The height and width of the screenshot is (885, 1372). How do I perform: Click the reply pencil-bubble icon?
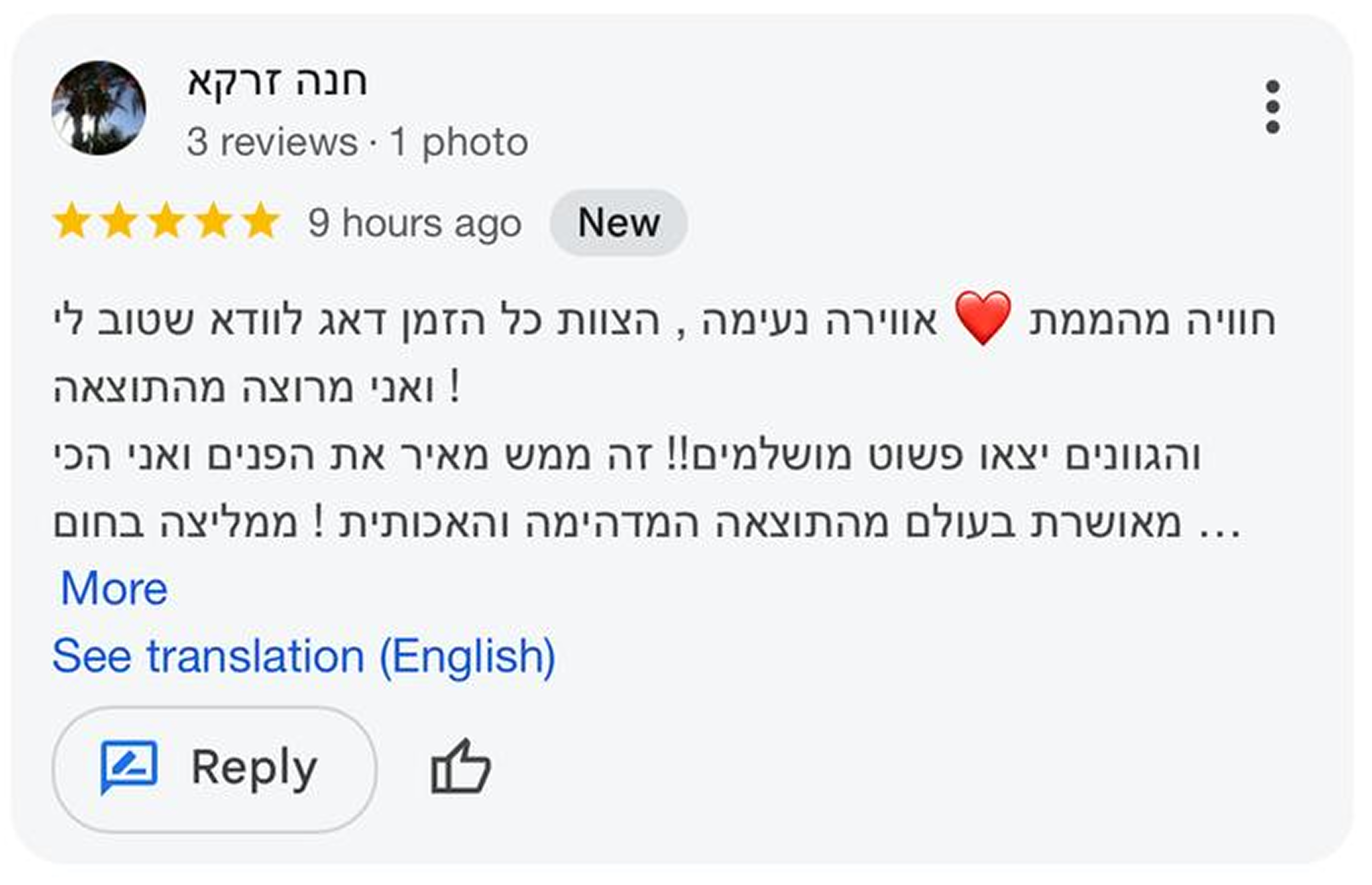click(x=129, y=766)
